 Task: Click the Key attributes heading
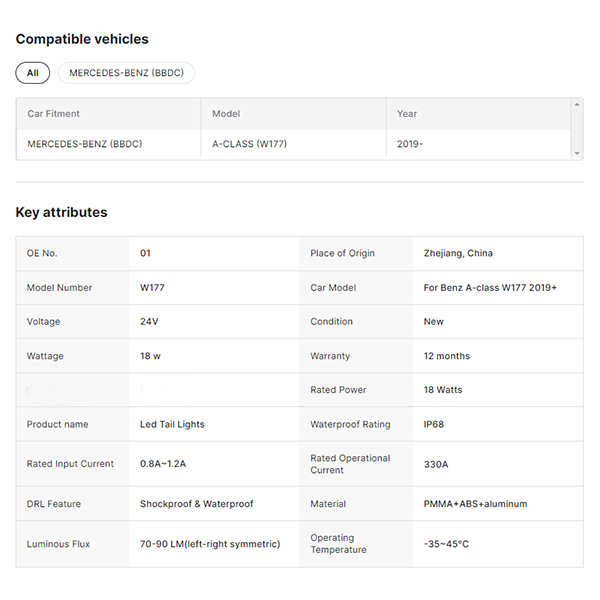(x=61, y=212)
